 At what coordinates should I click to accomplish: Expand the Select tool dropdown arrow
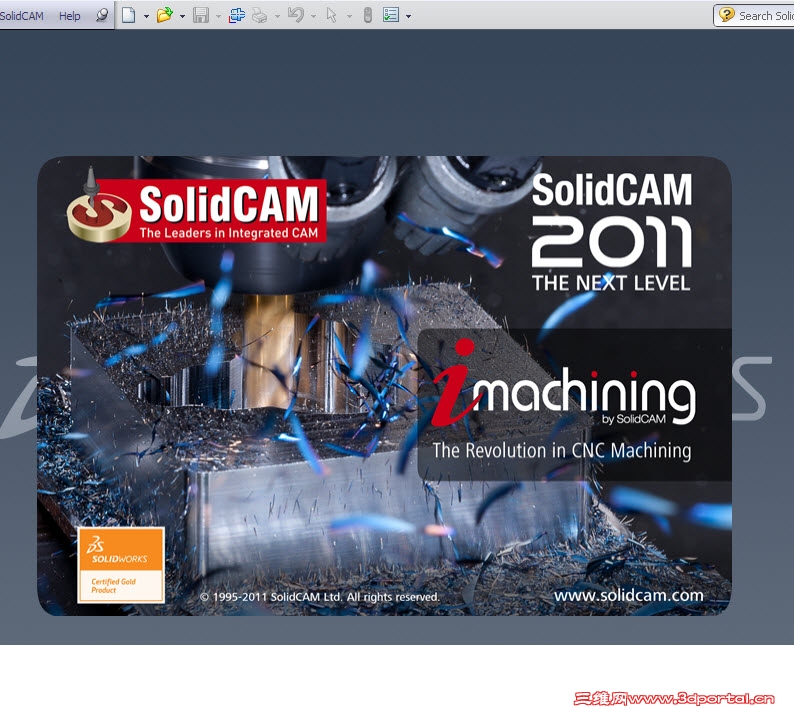pos(349,16)
